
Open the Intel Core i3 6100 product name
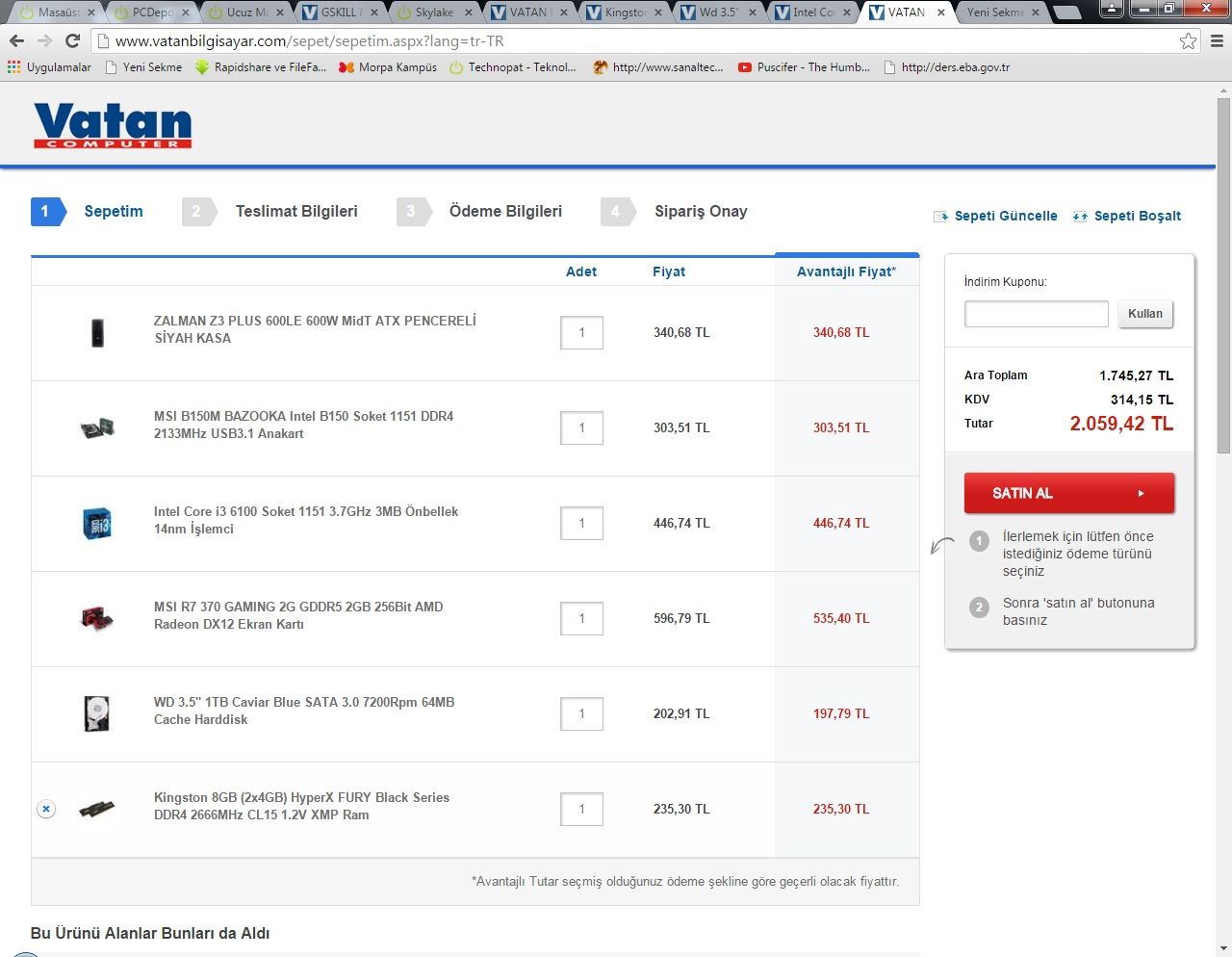306,520
